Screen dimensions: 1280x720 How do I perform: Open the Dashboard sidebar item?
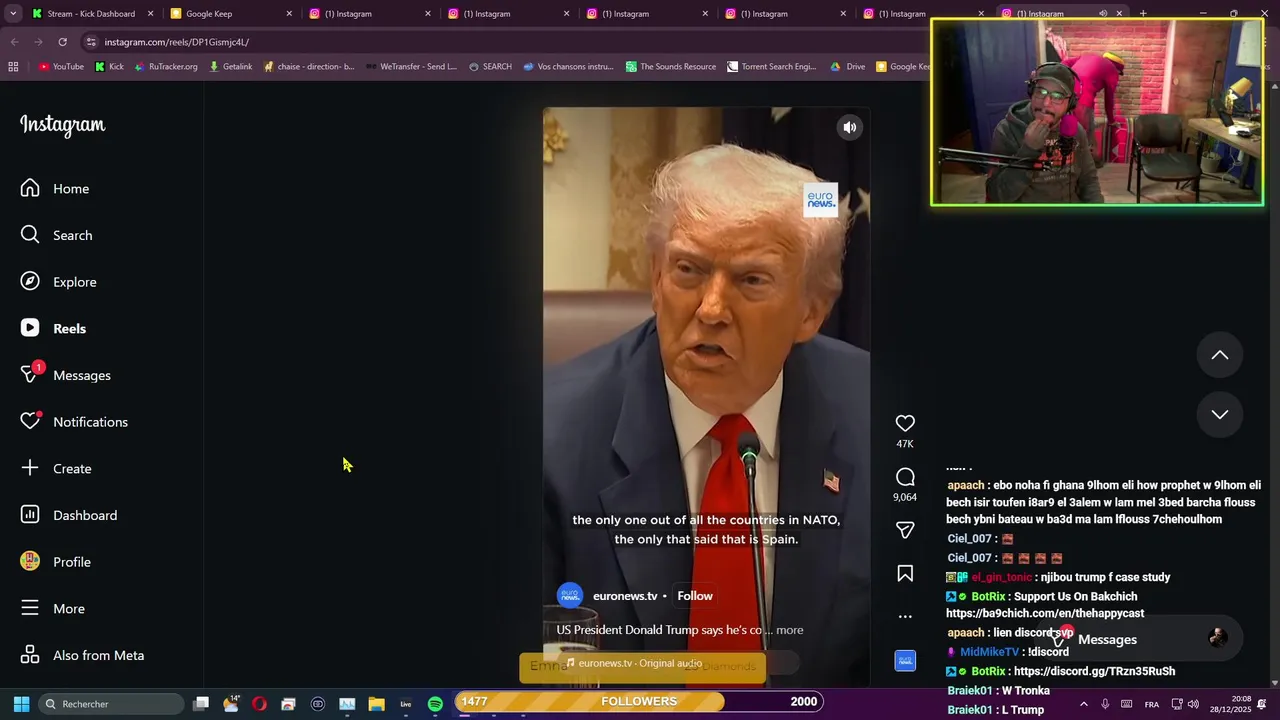(x=69, y=515)
